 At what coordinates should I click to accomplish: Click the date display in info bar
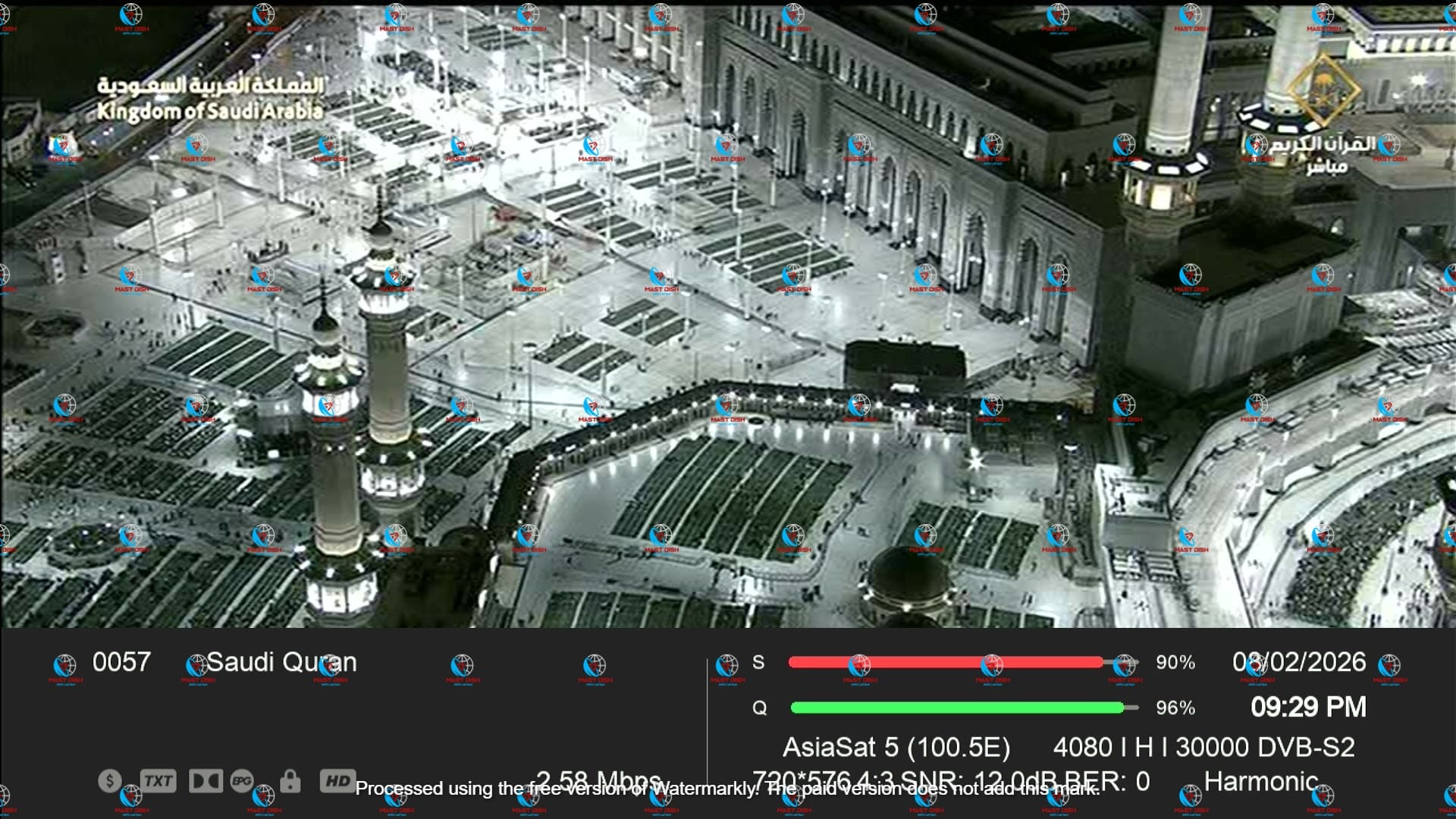coord(1298,662)
